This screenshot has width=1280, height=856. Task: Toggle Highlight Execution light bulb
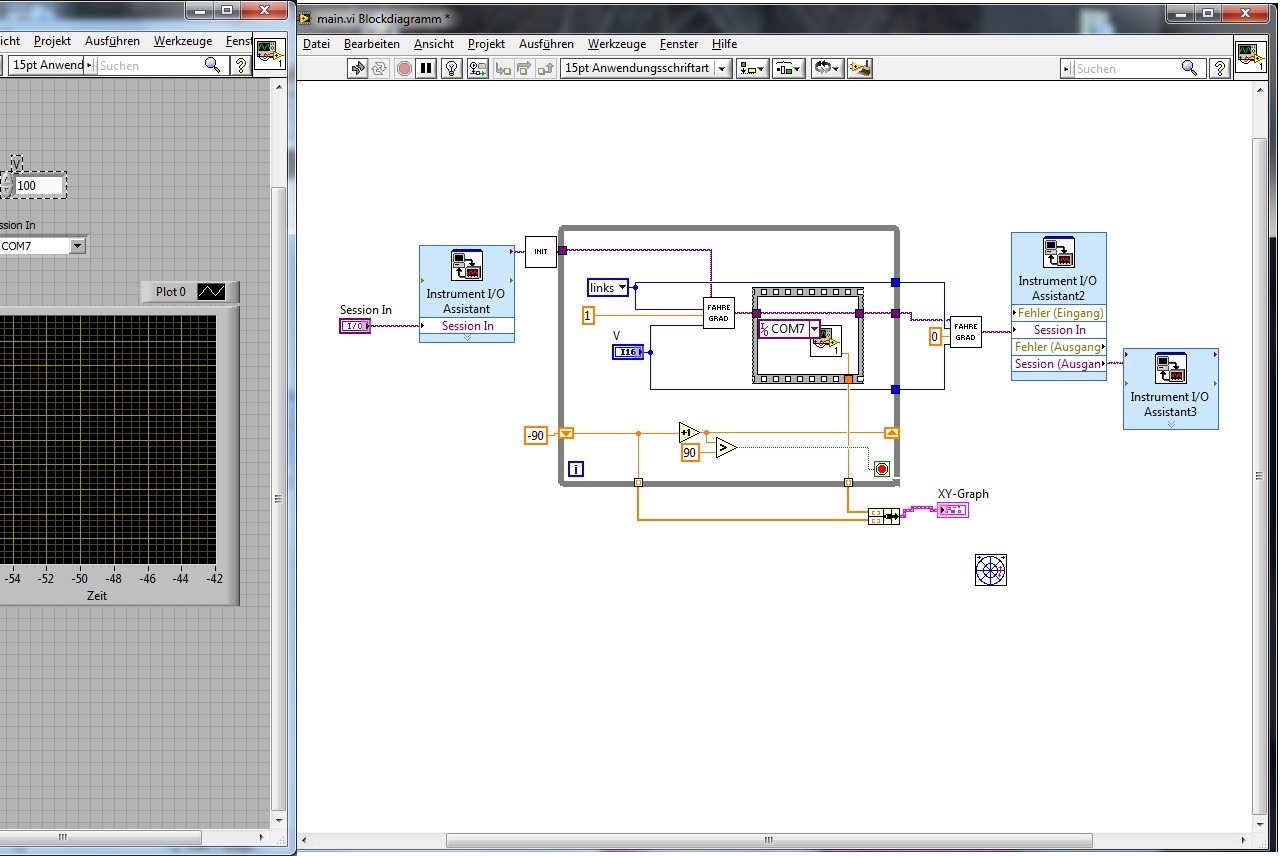click(452, 68)
